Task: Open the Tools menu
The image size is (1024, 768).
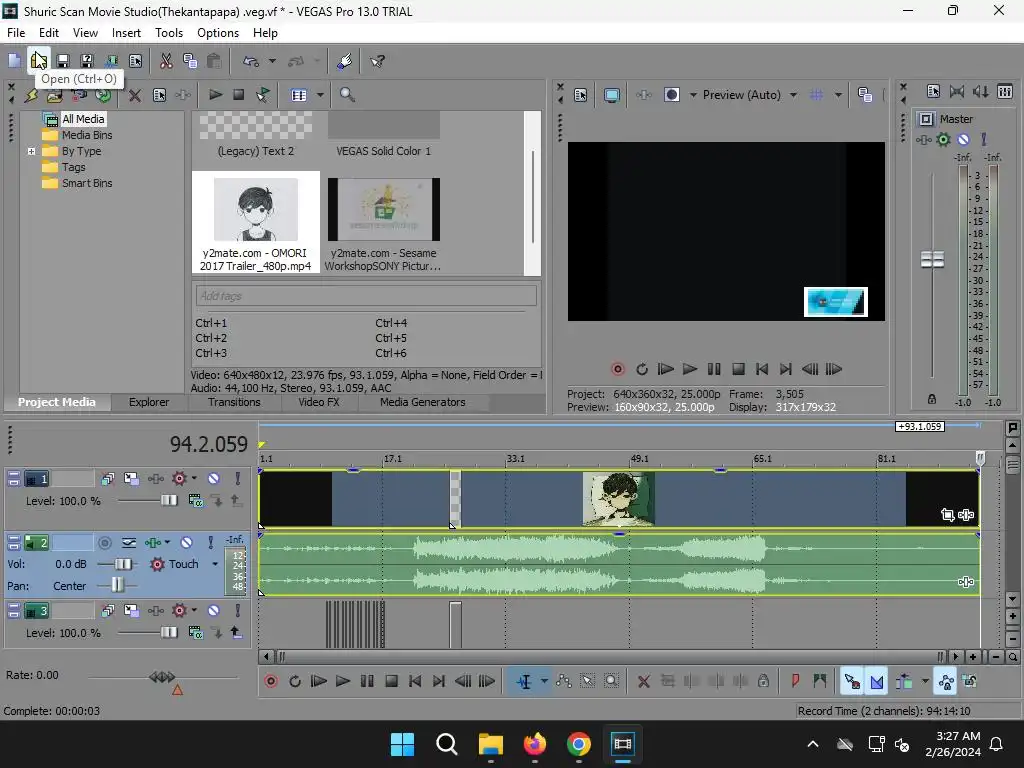Action: (x=168, y=33)
